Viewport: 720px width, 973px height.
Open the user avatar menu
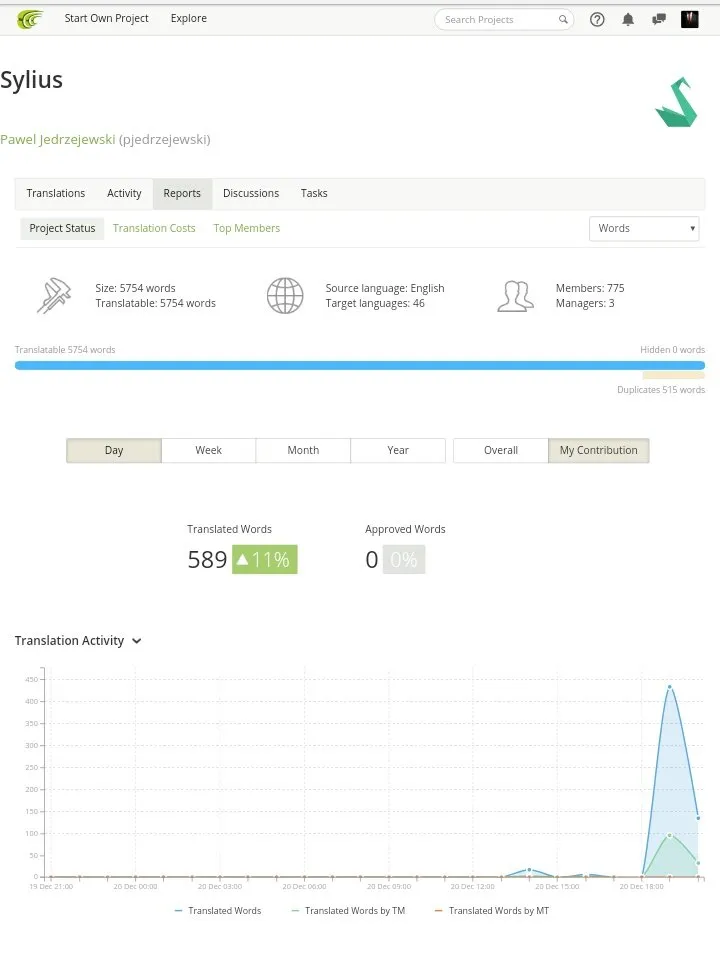[x=690, y=19]
